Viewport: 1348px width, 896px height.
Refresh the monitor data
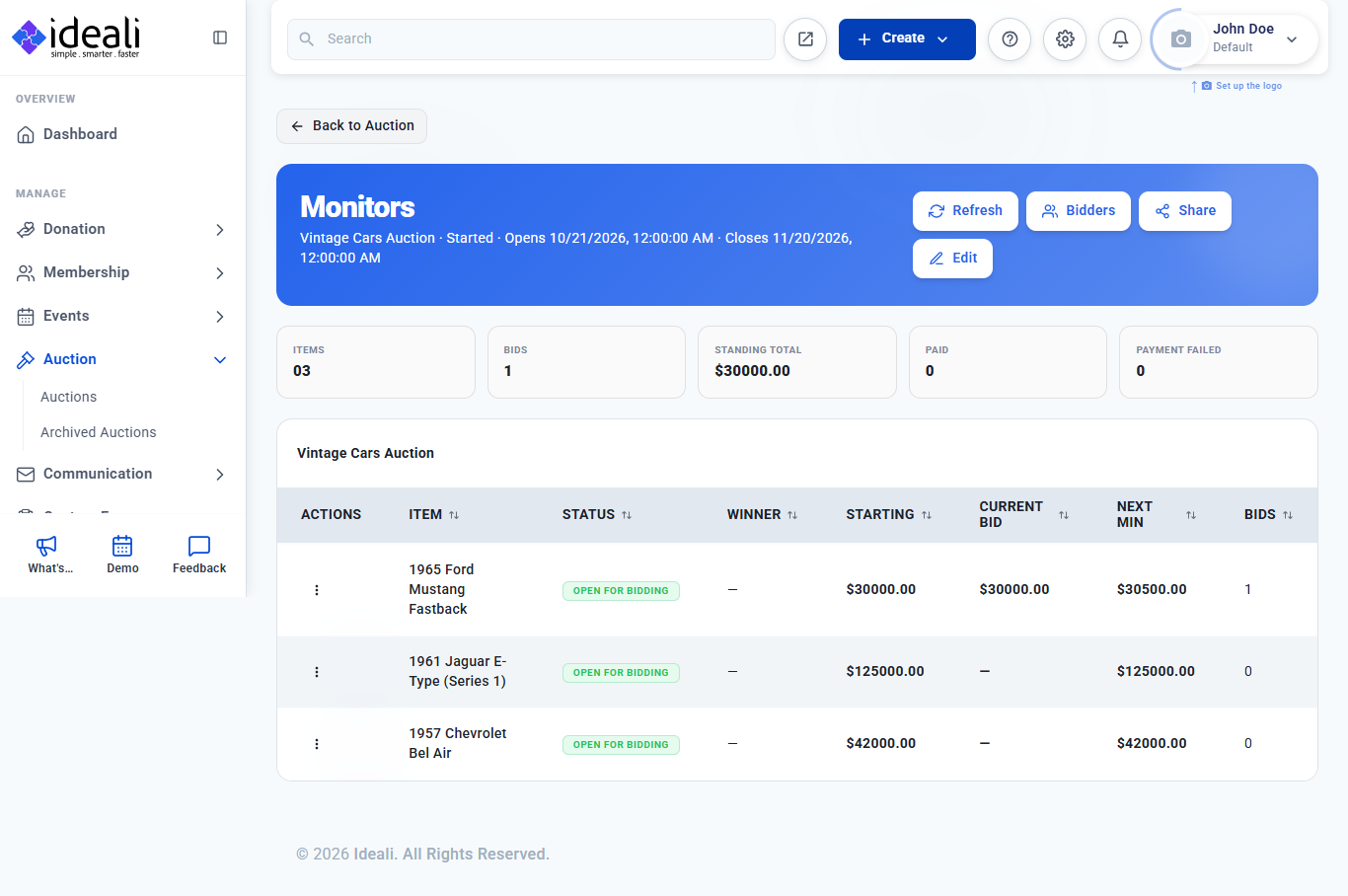(965, 211)
